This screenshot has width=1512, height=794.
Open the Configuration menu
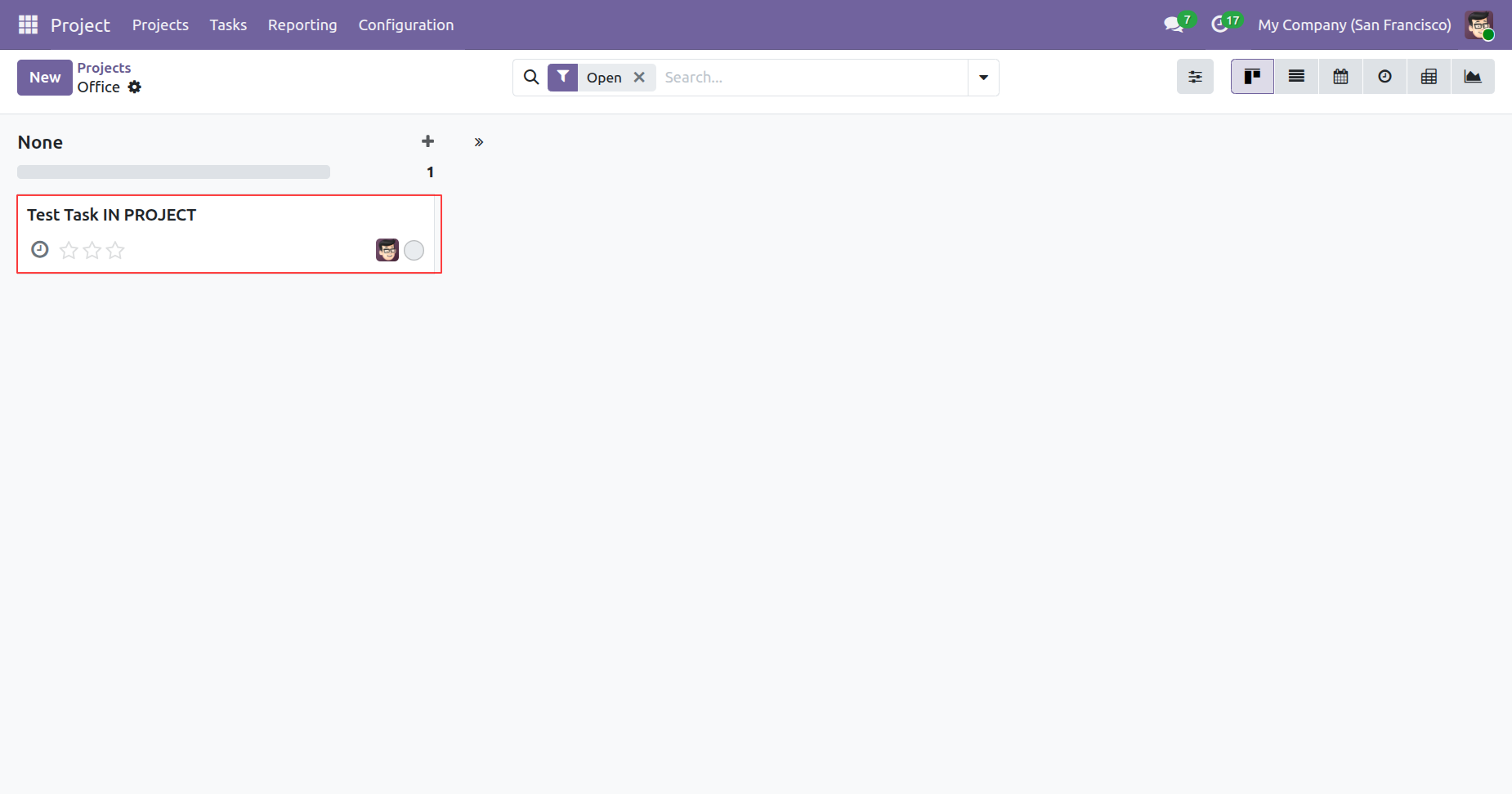point(406,25)
